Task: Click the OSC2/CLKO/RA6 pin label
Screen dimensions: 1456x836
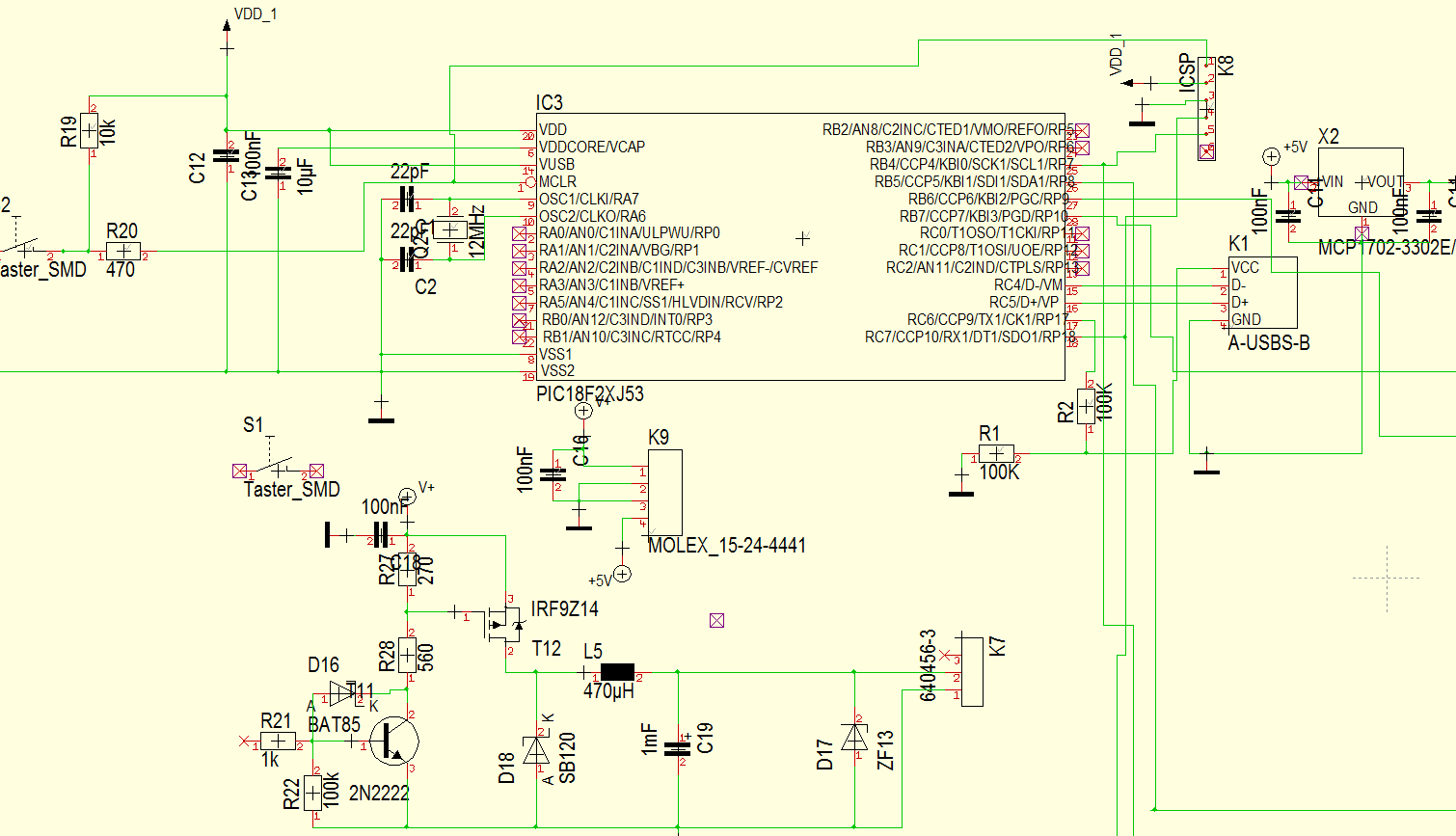Action: [592, 216]
